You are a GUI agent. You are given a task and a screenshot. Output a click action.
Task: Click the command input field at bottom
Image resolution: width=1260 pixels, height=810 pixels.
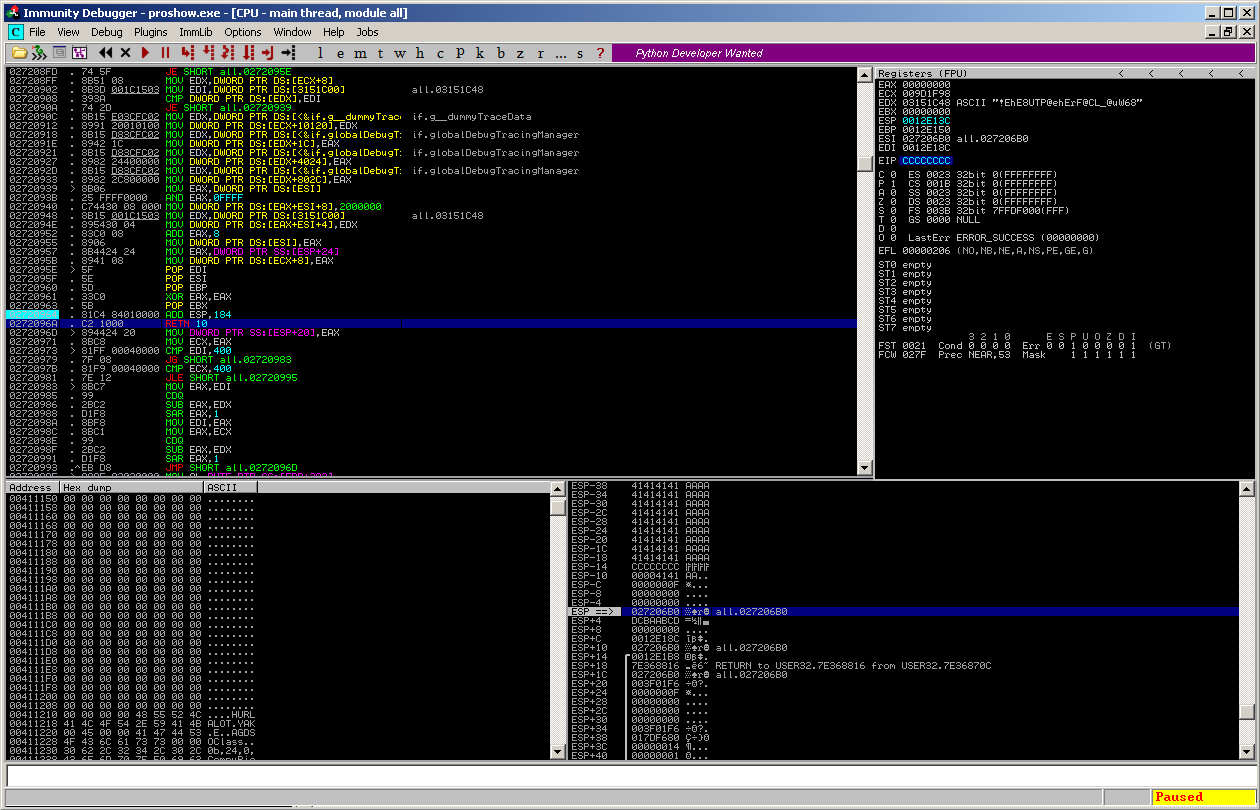[630, 776]
